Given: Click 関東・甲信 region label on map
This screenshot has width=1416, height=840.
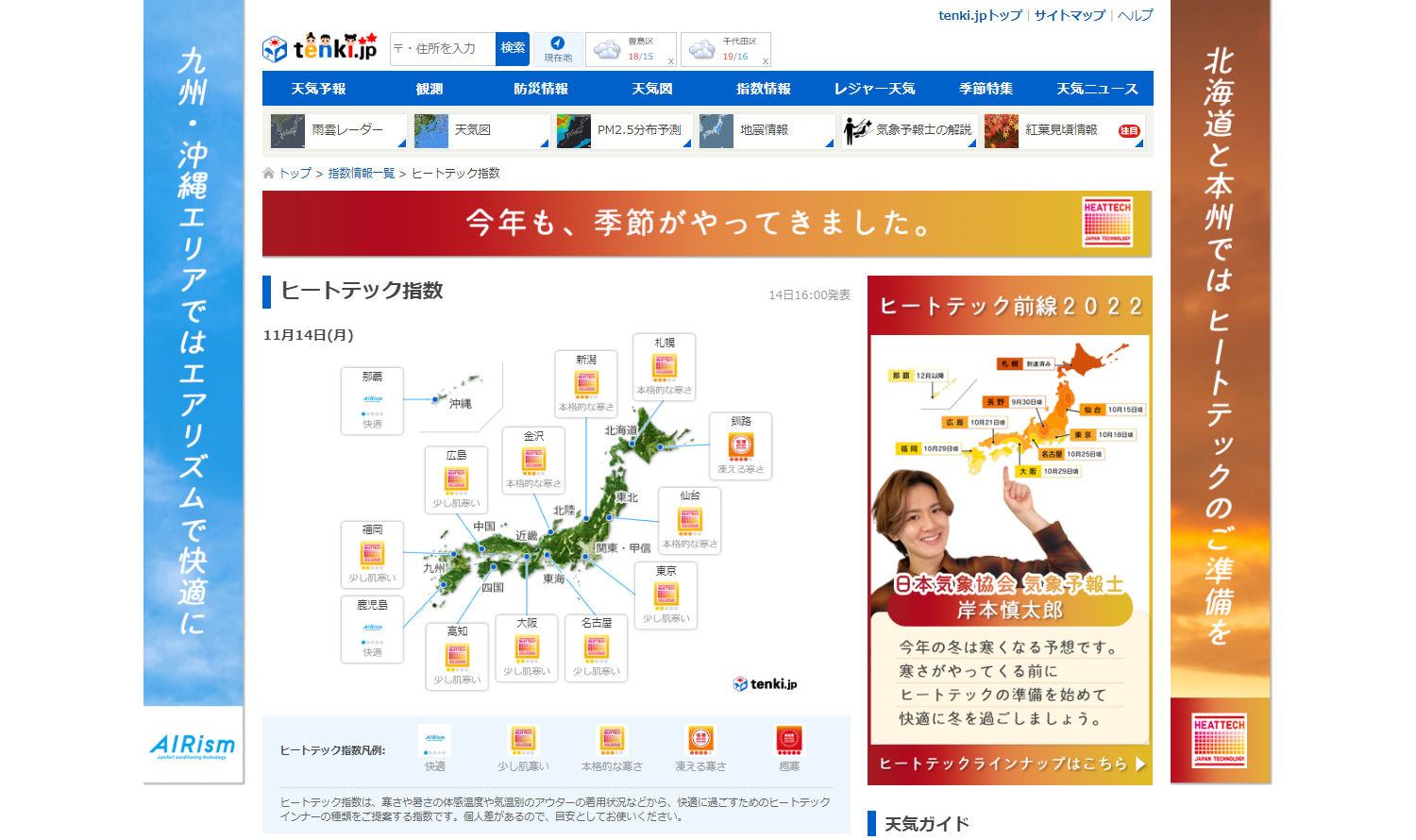Looking at the screenshot, I should click(x=623, y=548).
